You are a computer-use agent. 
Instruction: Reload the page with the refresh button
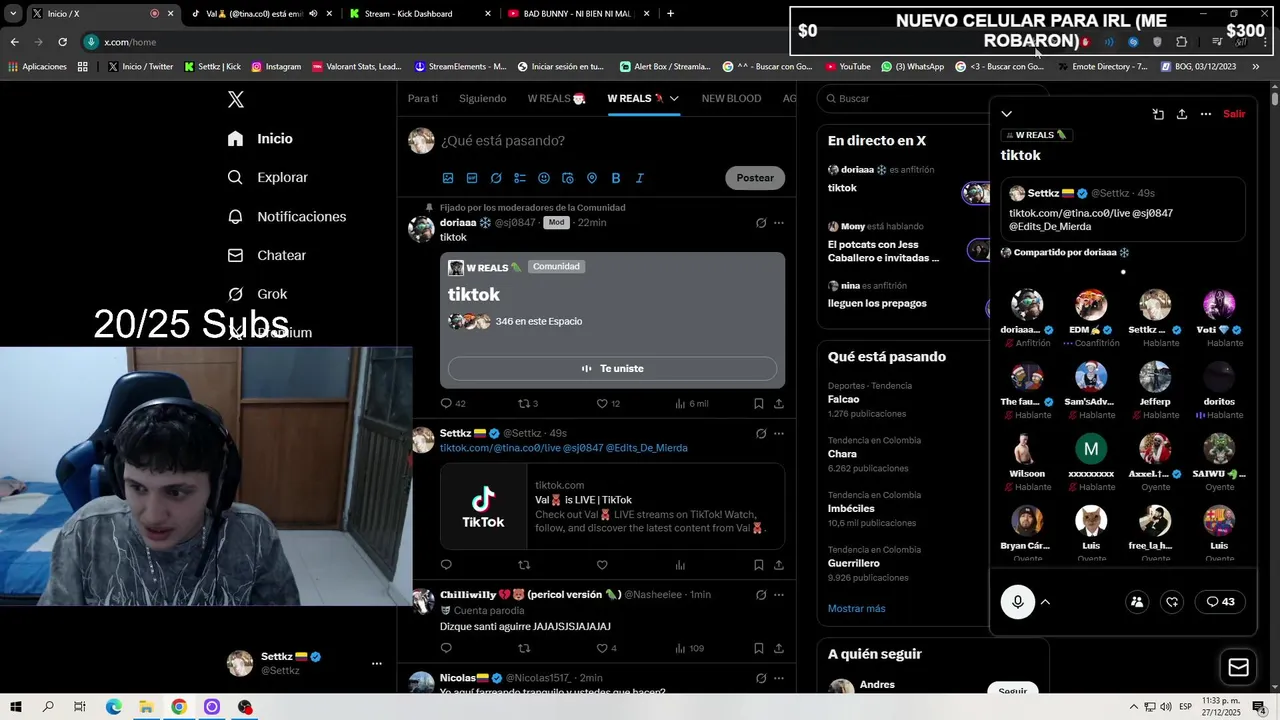62,42
